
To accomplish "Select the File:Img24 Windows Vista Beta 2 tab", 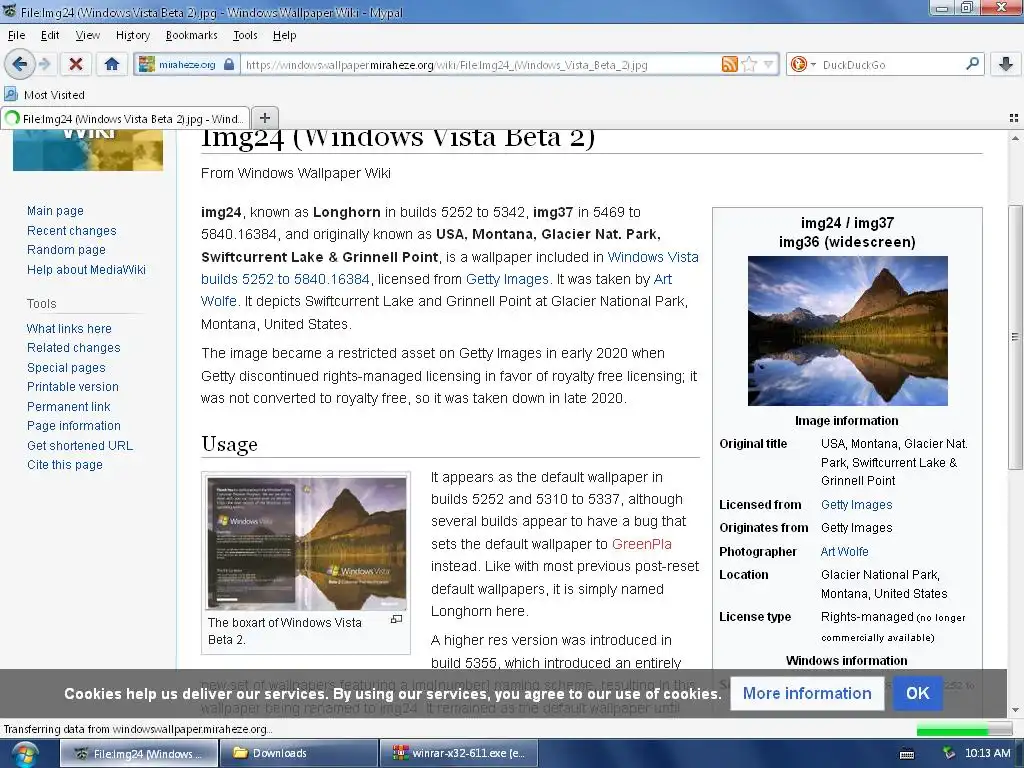I will [125, 118].
